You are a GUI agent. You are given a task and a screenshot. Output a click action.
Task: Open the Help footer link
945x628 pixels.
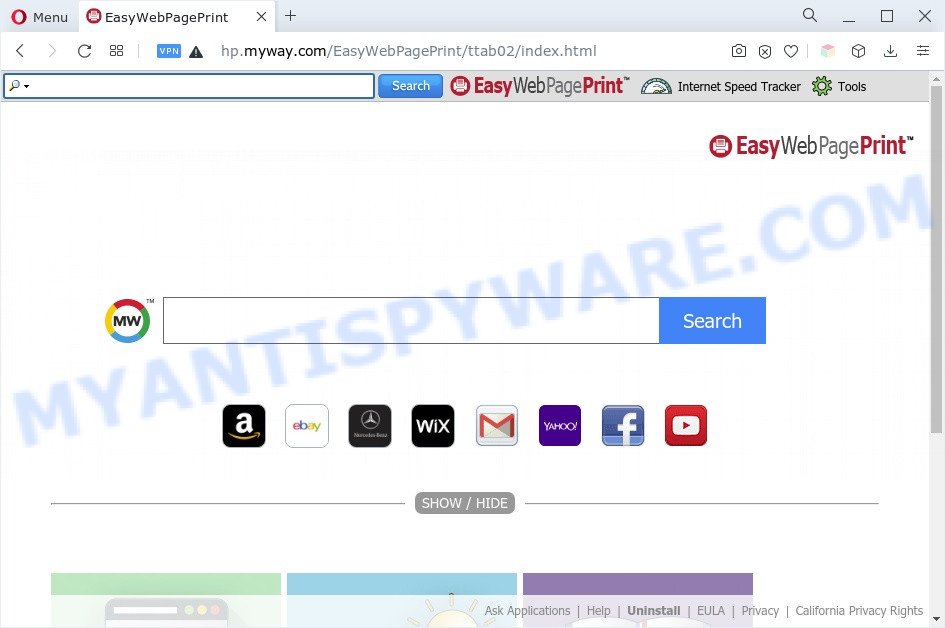click(598, 611)
